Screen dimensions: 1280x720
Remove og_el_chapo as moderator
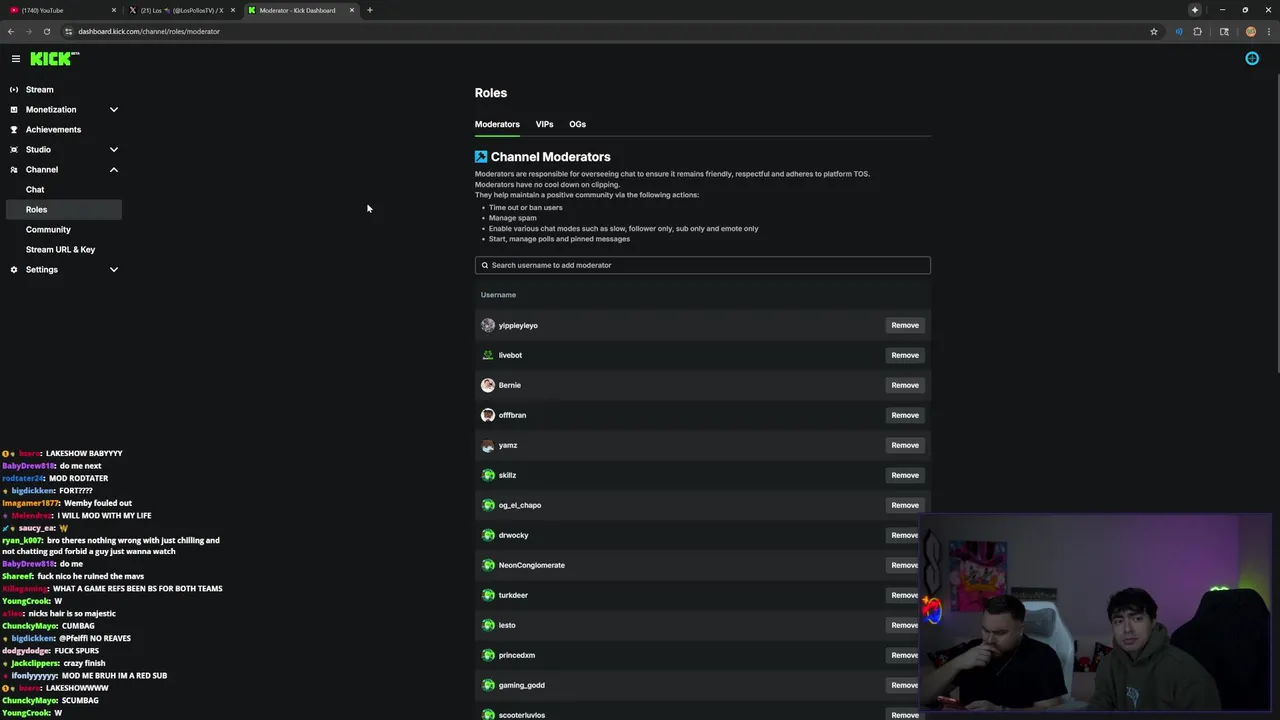905,505
